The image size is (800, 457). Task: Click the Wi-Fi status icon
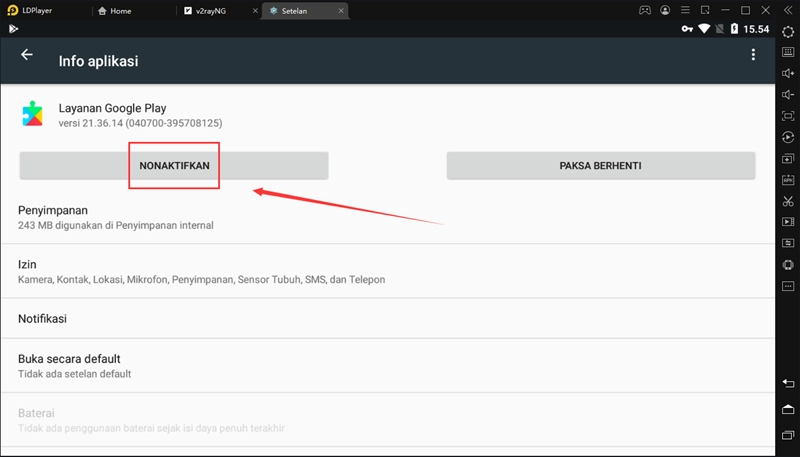(704, 29)
